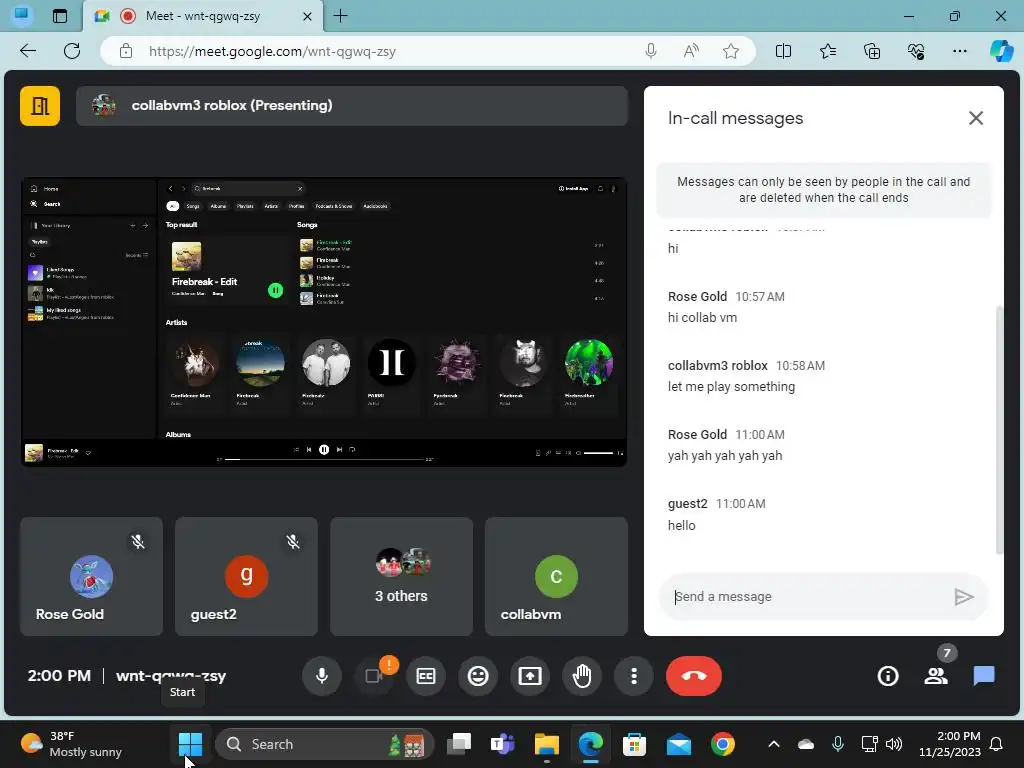Screen dimensions: 1024x768
Task: Toggle the chat panel icon
Action: 984,676
